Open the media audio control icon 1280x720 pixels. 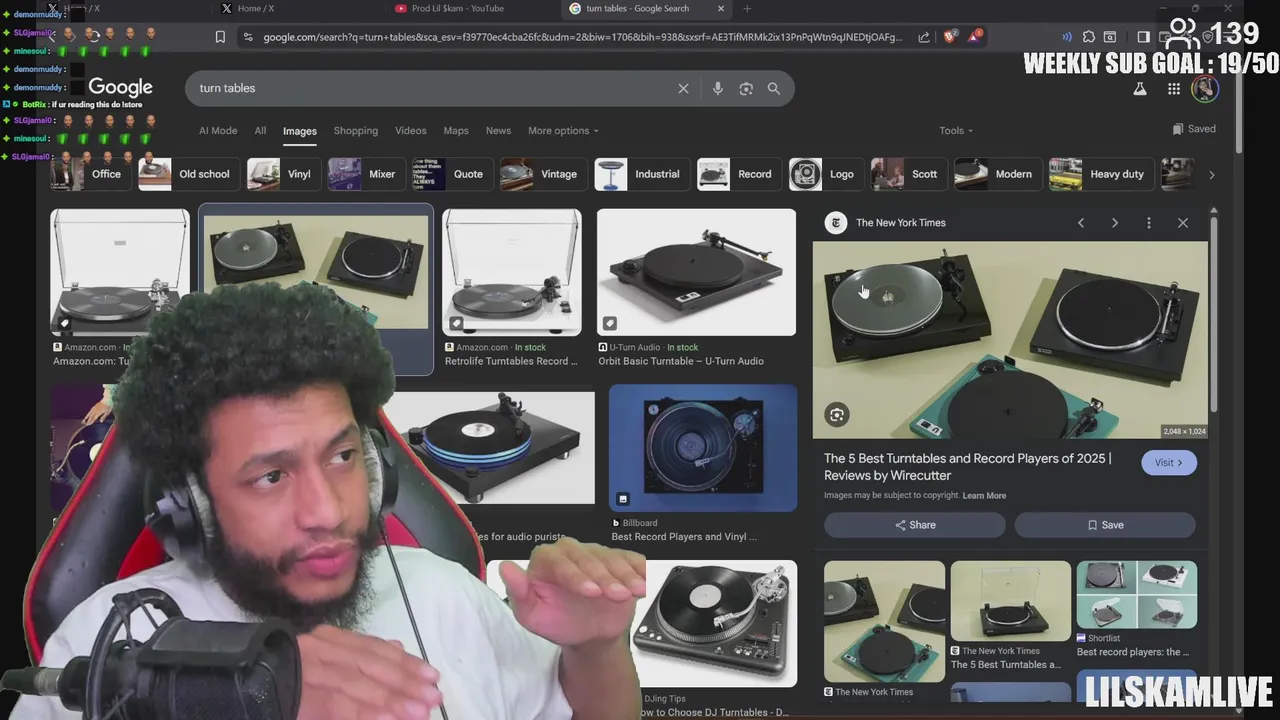pos(1066,37)
